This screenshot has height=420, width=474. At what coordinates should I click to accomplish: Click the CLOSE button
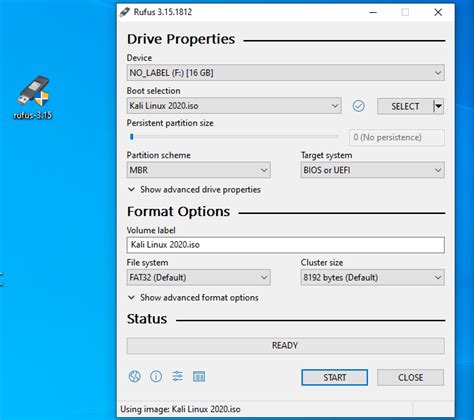tap(410, 377)
